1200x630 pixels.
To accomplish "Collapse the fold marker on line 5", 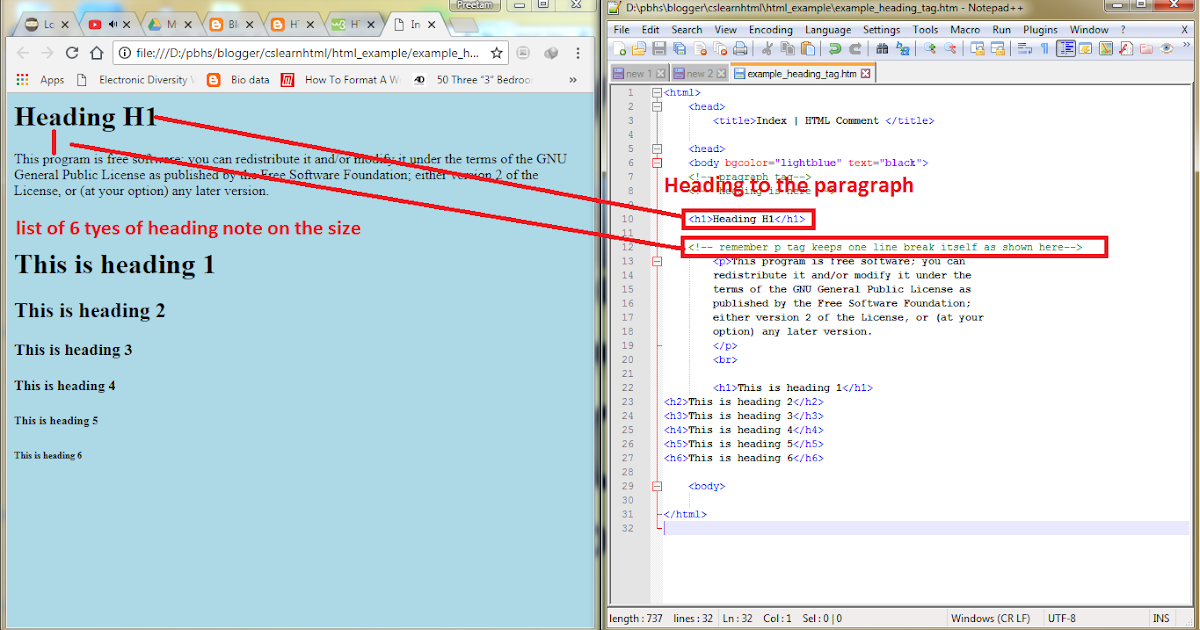I will (x=656, y=149).
